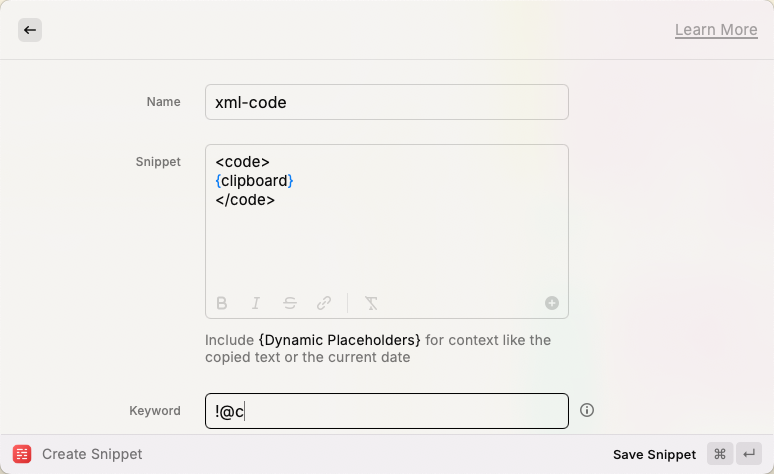Image resolution: width=774 pixels, height=474 pixels.
Task: Place cursor on the </code> closing line
Action: pos(245,199)
